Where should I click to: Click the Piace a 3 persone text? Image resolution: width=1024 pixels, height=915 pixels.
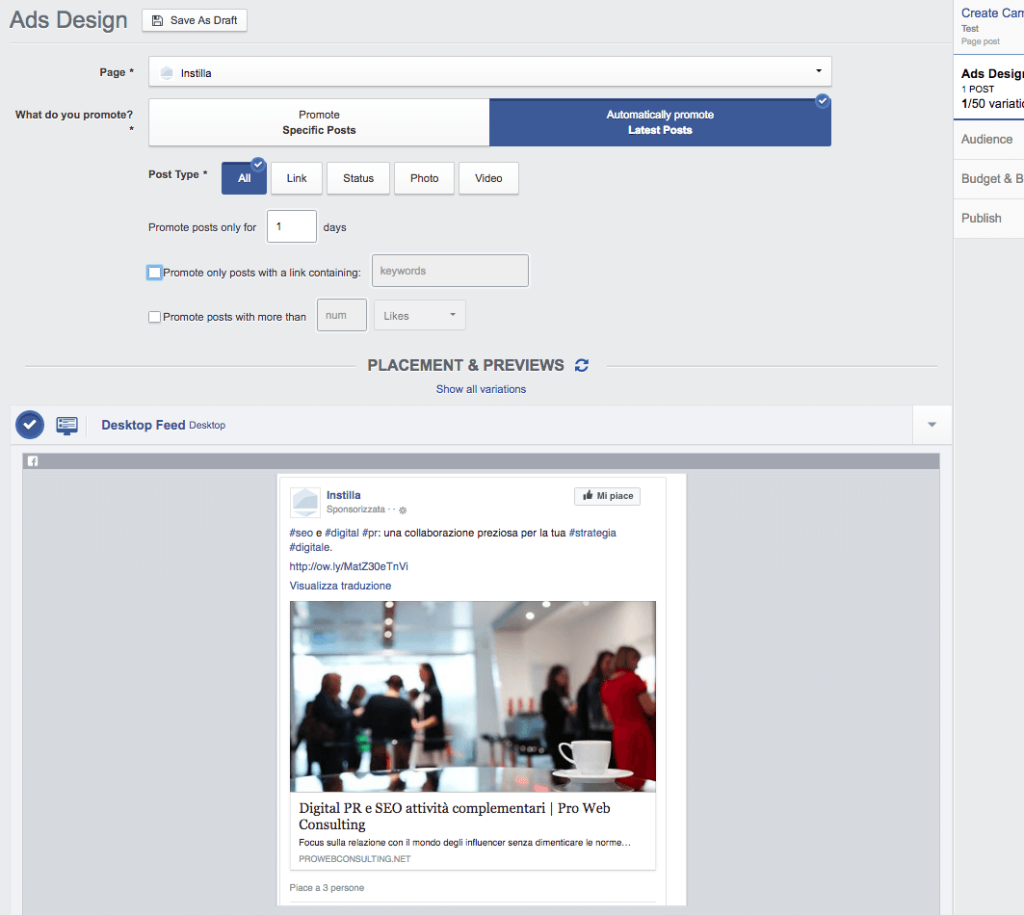coord(327,888)
